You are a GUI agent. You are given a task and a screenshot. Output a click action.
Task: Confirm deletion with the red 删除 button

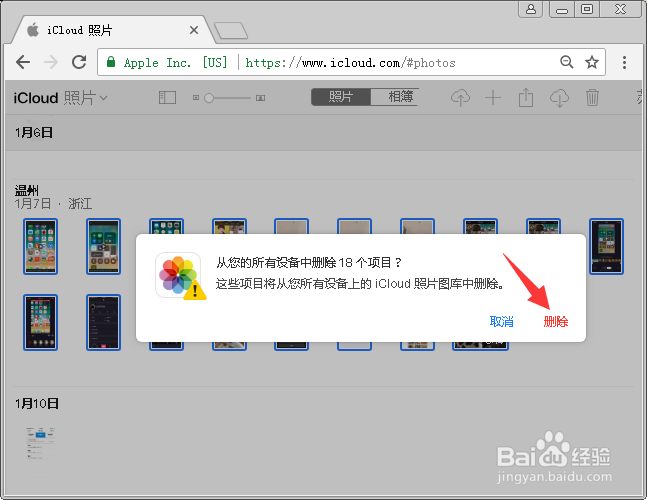point(555,321)
